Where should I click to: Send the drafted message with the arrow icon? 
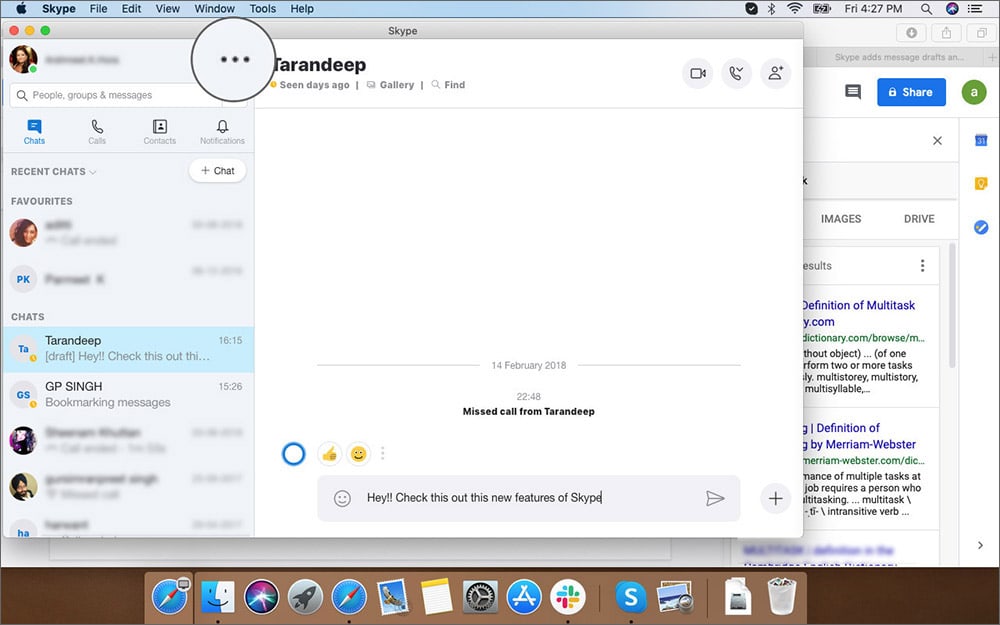717,497
